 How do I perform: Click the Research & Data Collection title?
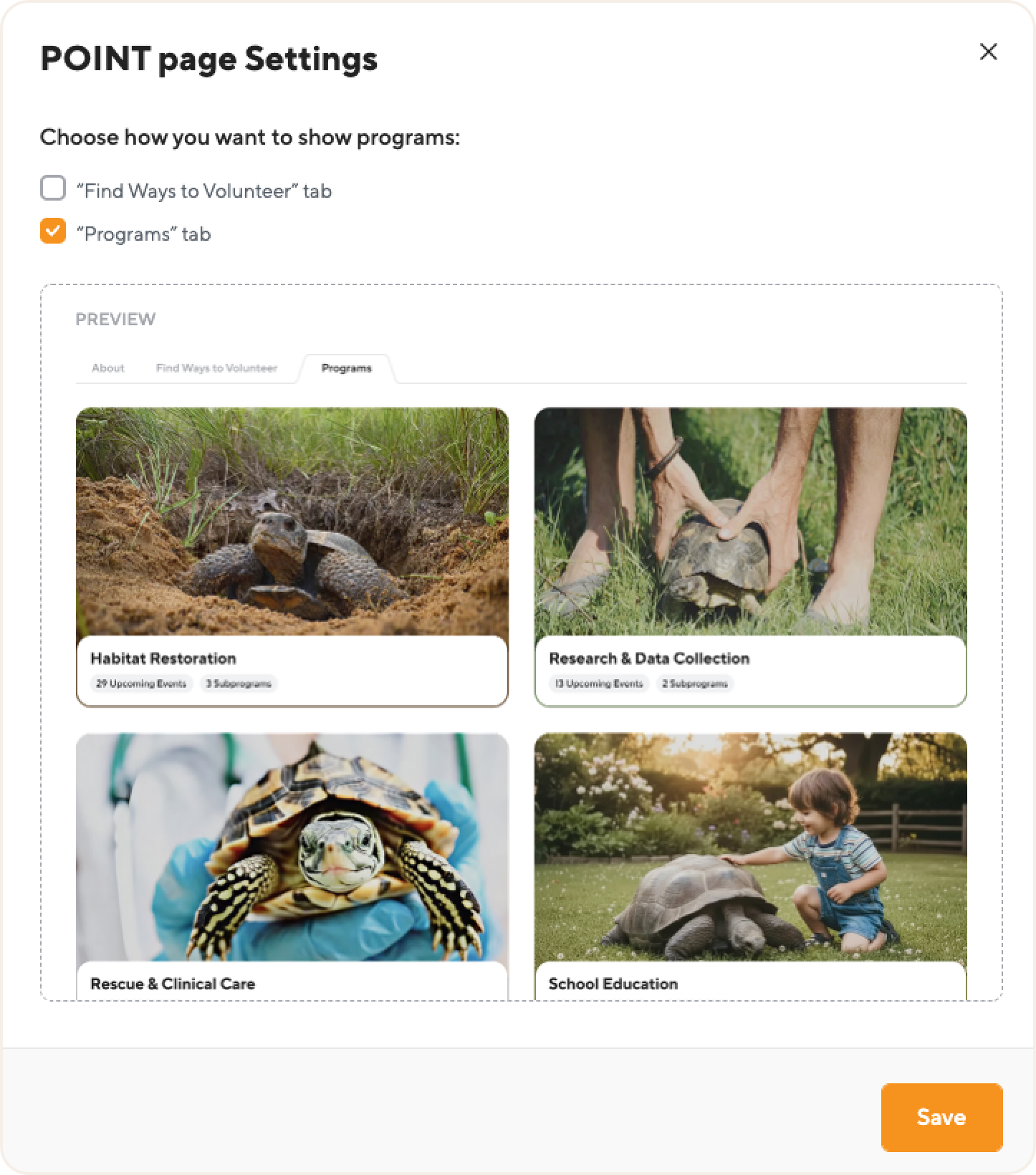pyautogui.click(x=649, y=658)
